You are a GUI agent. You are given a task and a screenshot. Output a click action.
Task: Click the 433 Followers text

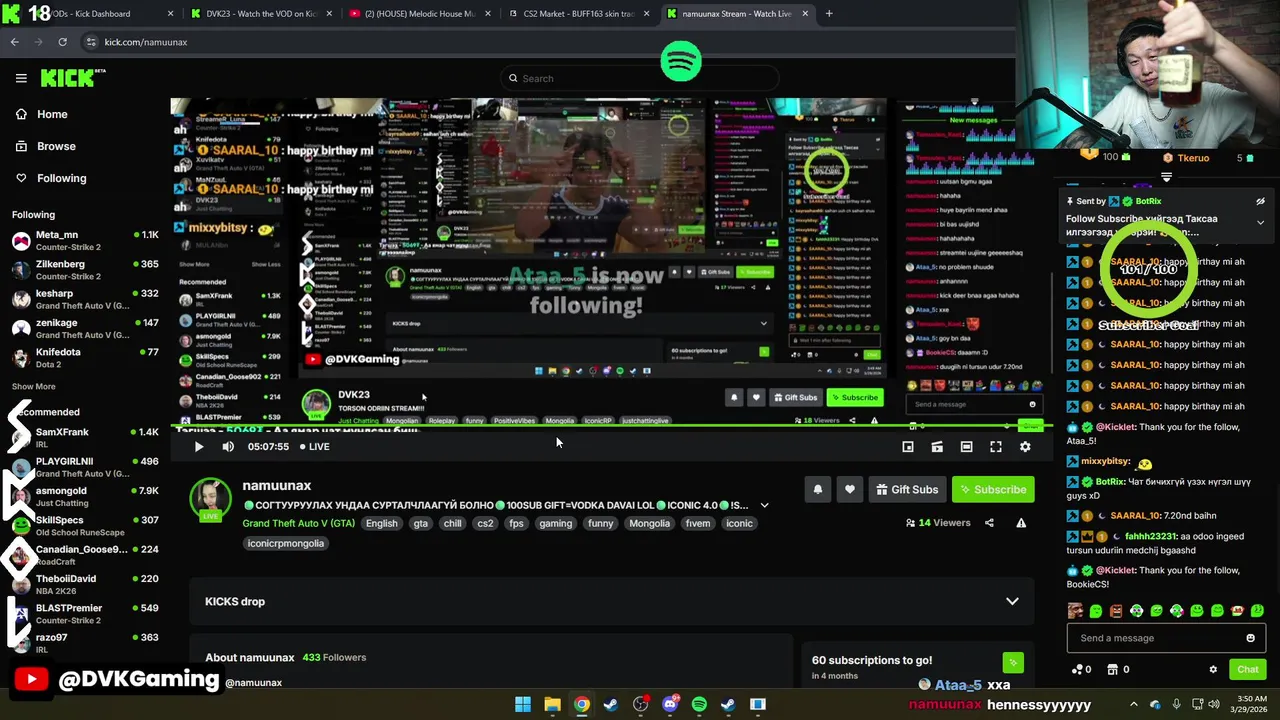pyautogui.click(x=334, y=657)
